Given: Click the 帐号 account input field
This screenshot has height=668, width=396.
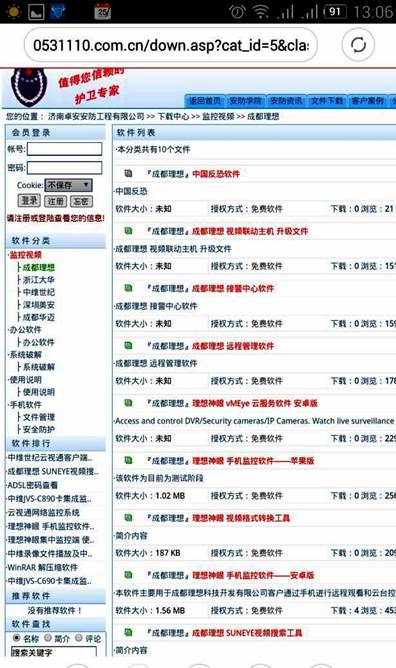Looking at the screenshot, I should click(65, 149).
